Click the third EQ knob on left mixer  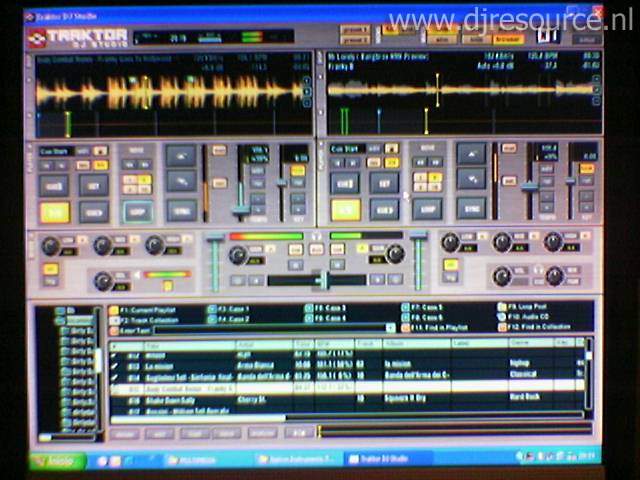(x=154, y=245)
